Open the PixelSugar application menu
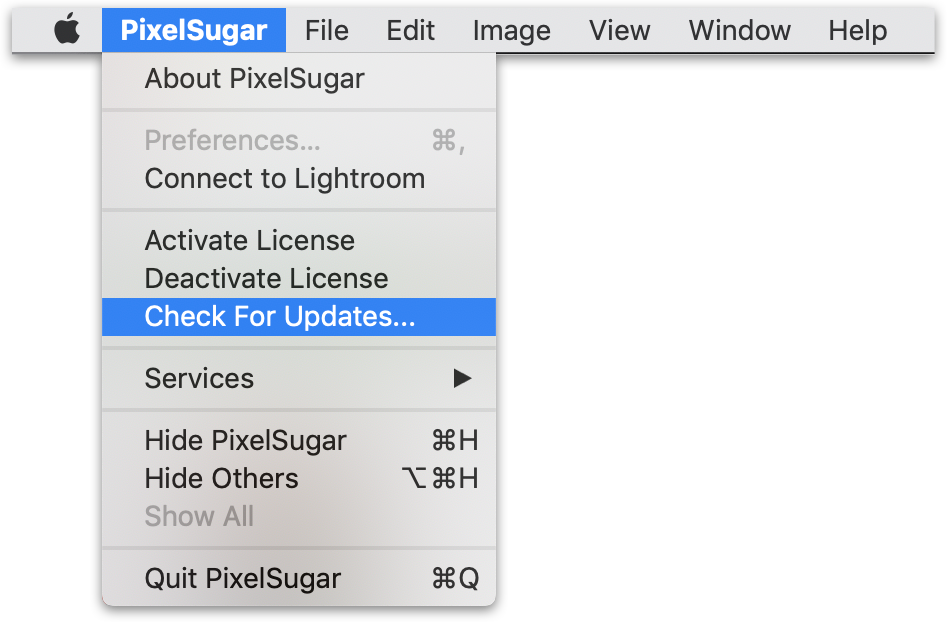The image size is (948, 622). 194,30
